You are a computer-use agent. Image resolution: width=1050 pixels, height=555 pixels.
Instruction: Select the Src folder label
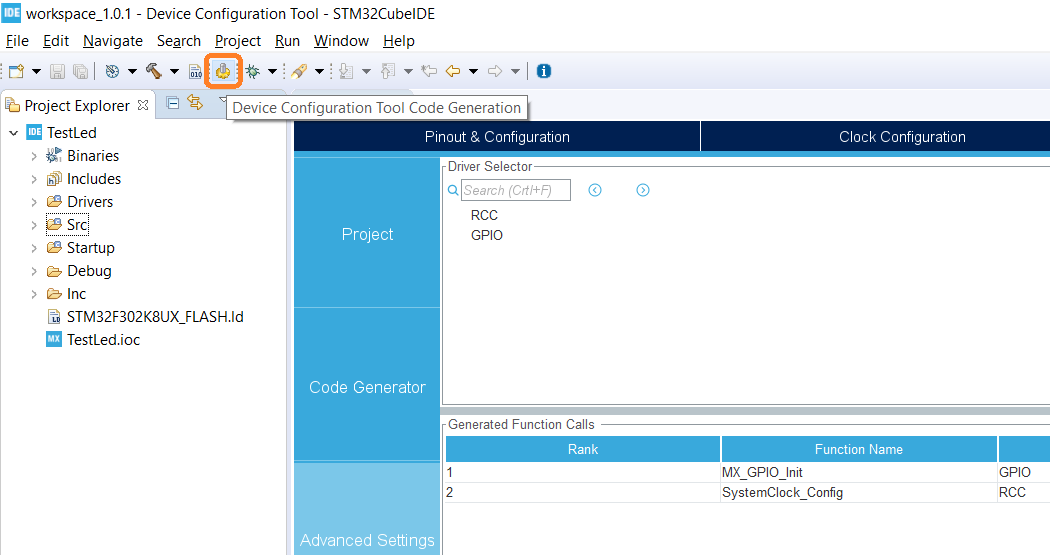pos(77,225)
